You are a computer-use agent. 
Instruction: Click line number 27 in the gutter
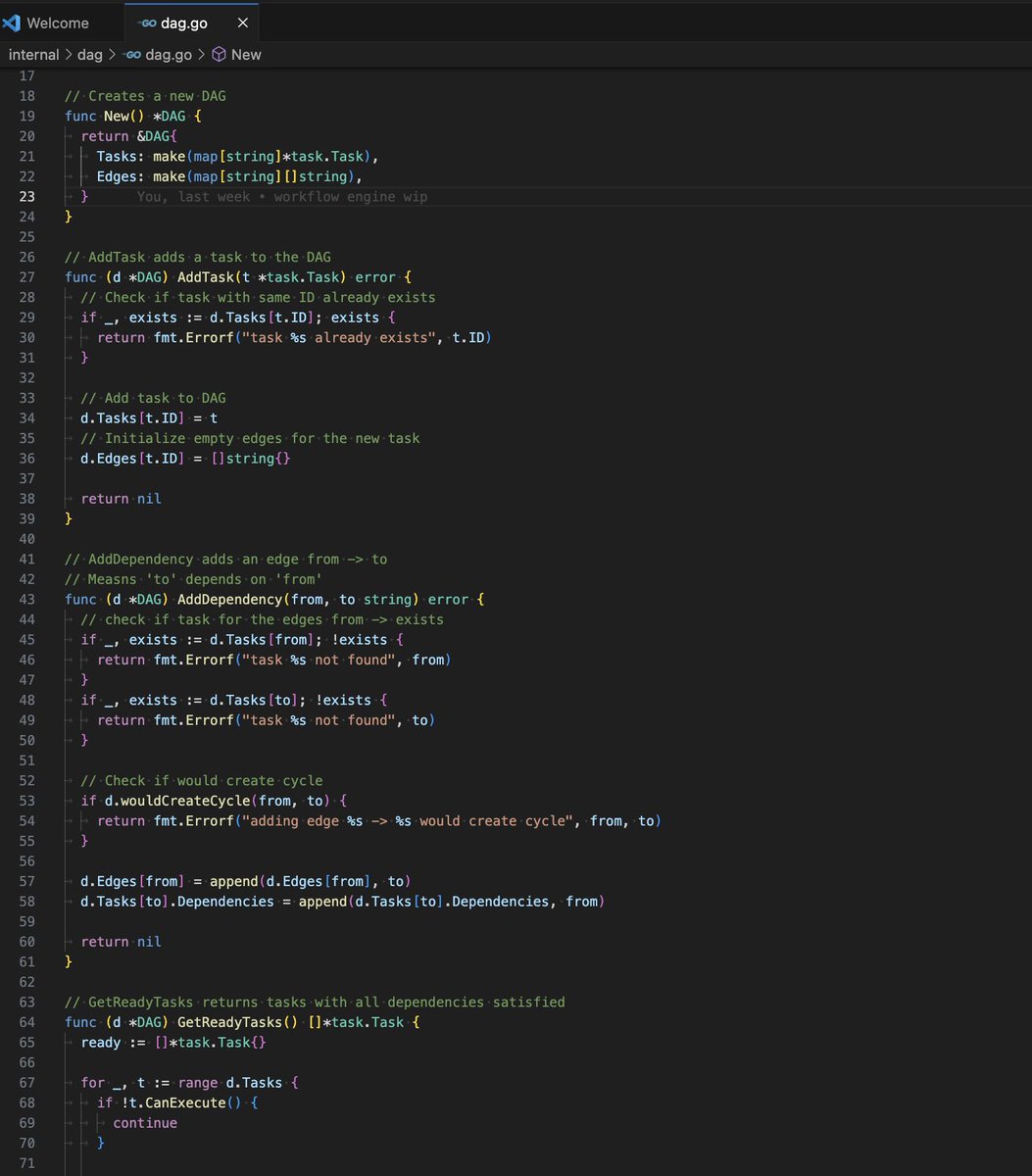26,276
